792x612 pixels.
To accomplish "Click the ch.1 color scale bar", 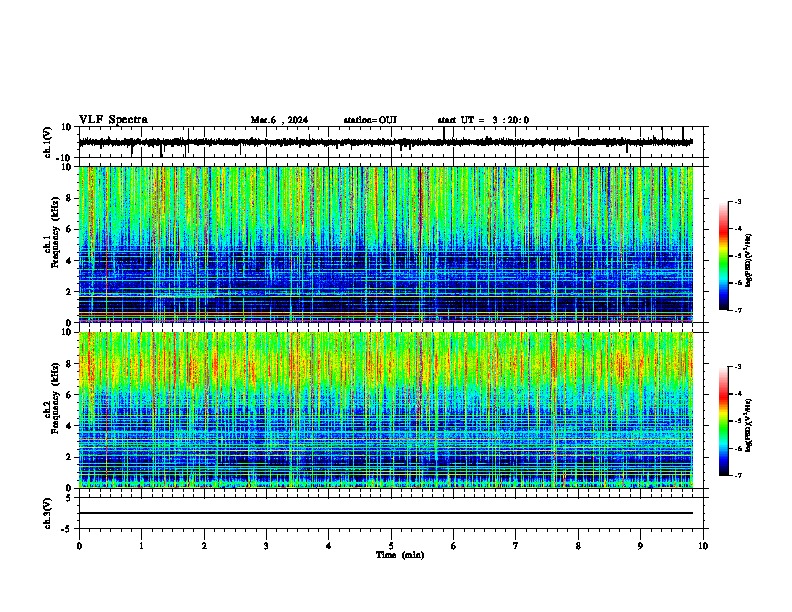I will 724,256.
